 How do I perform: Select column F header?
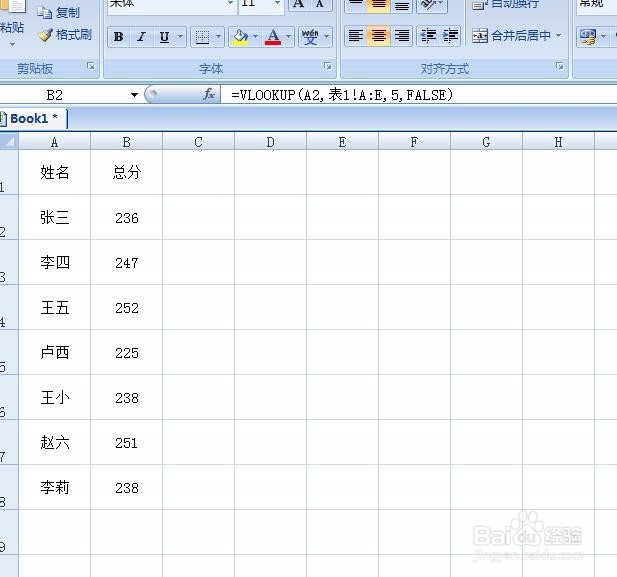pyautogui.click(x=414, y=142)
